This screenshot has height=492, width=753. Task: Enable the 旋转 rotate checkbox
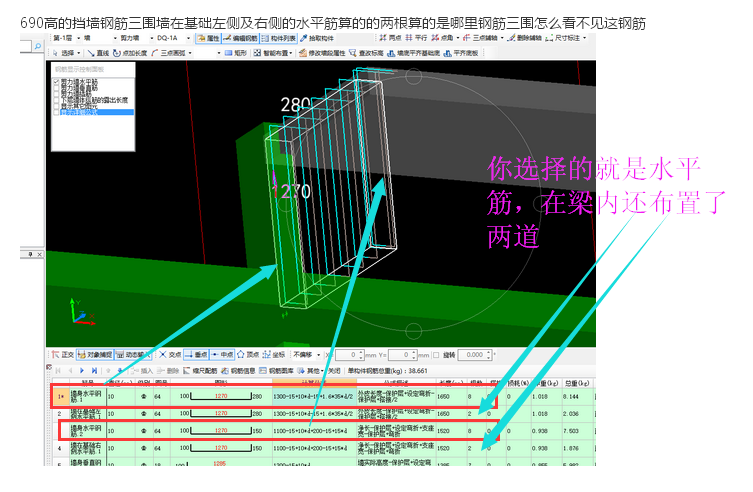pos(437,355)
